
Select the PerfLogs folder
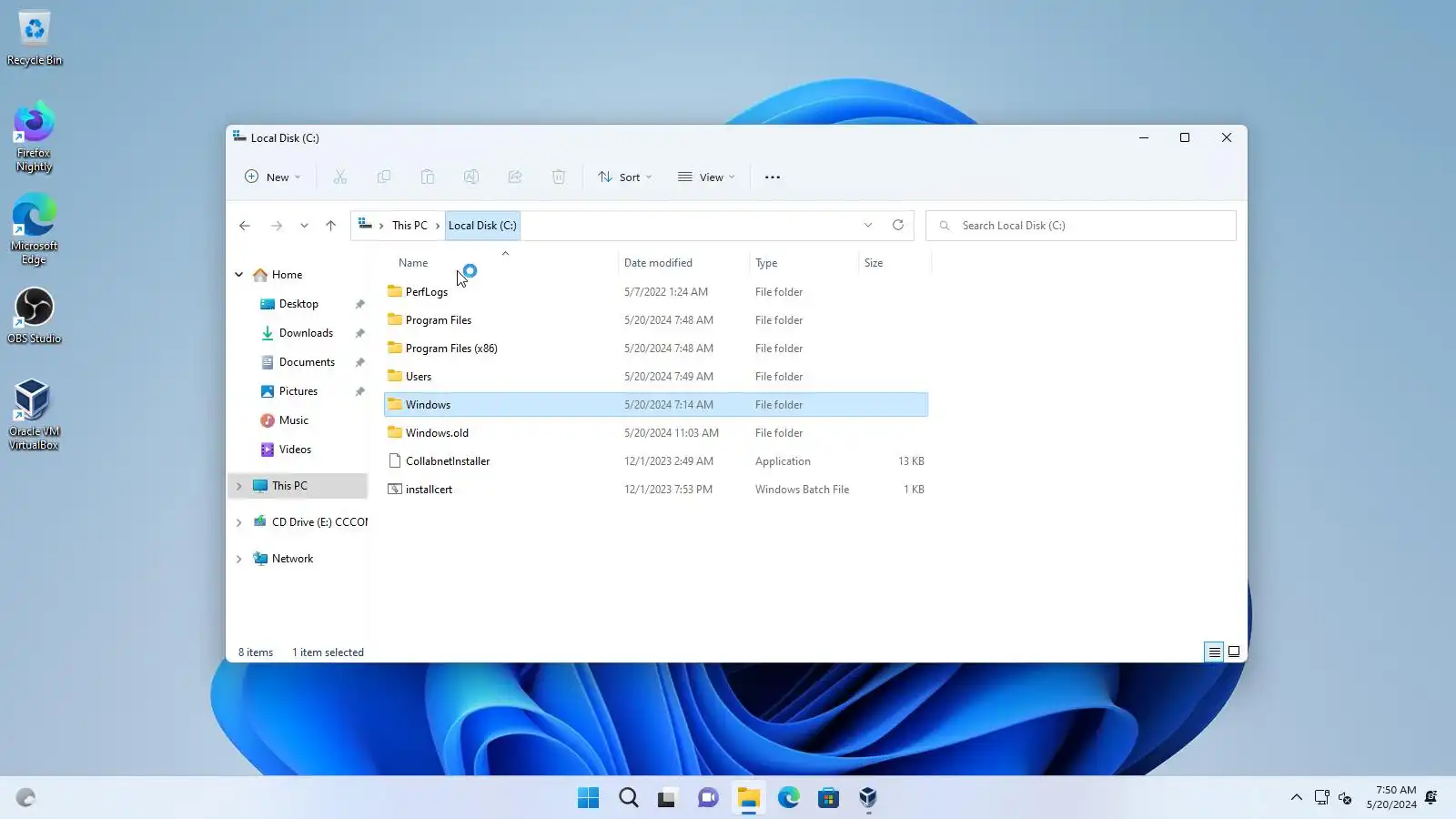tap(656, 292)
